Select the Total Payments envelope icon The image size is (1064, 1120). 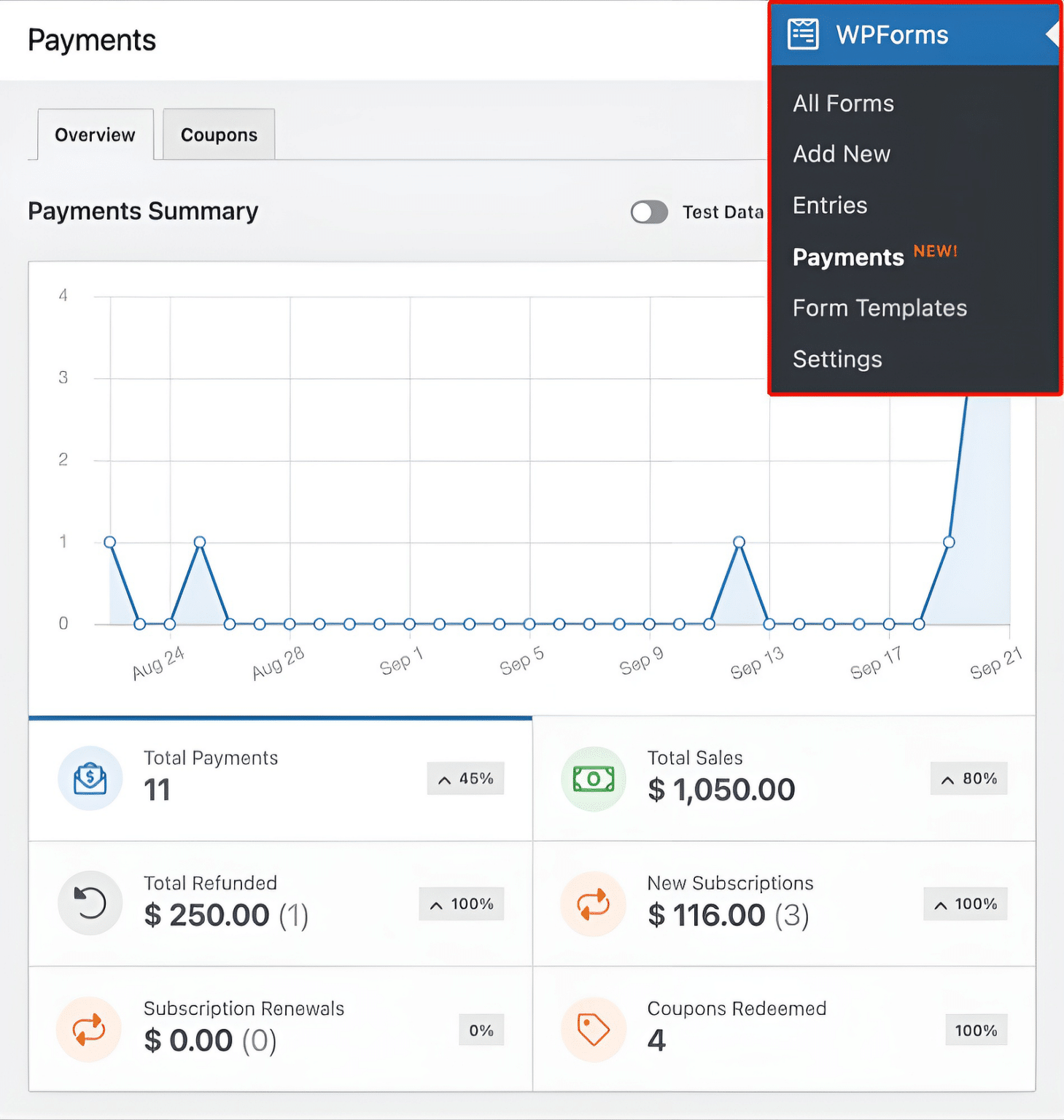coord(89,778)
